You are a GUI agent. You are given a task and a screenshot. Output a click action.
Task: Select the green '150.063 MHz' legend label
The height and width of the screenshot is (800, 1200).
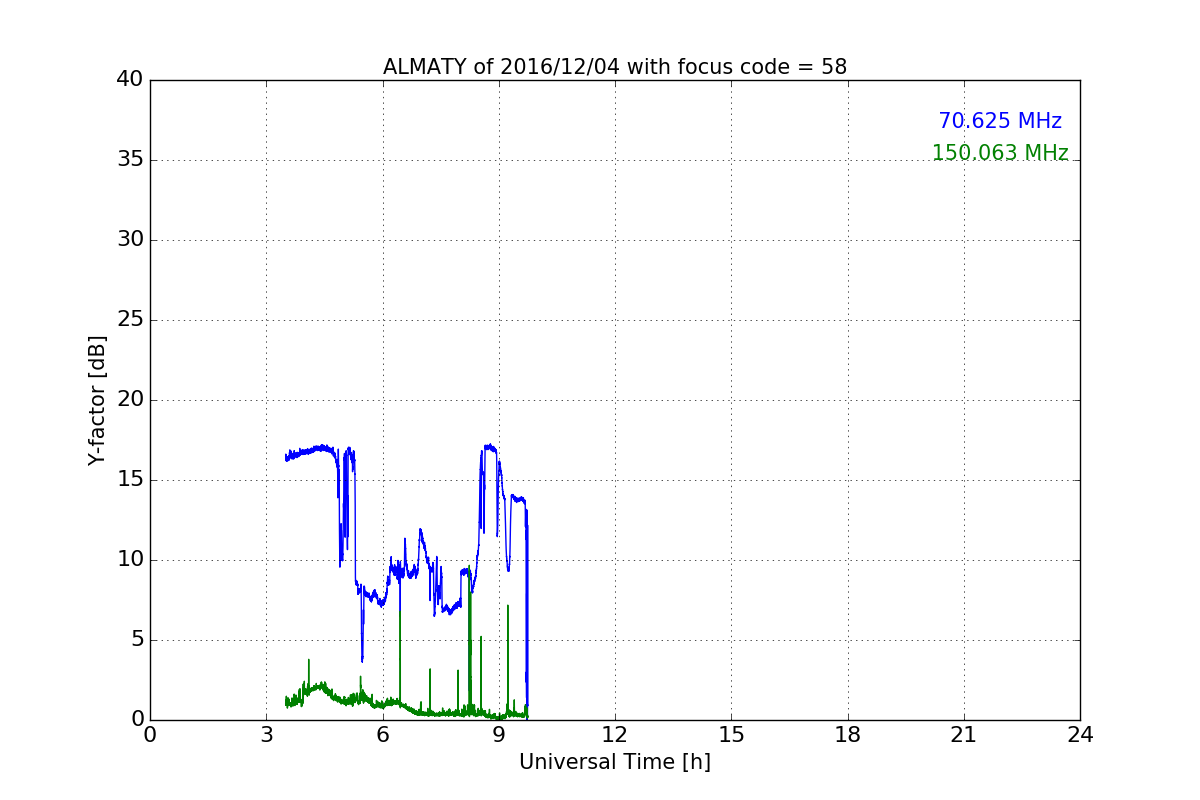point(1000,153)
